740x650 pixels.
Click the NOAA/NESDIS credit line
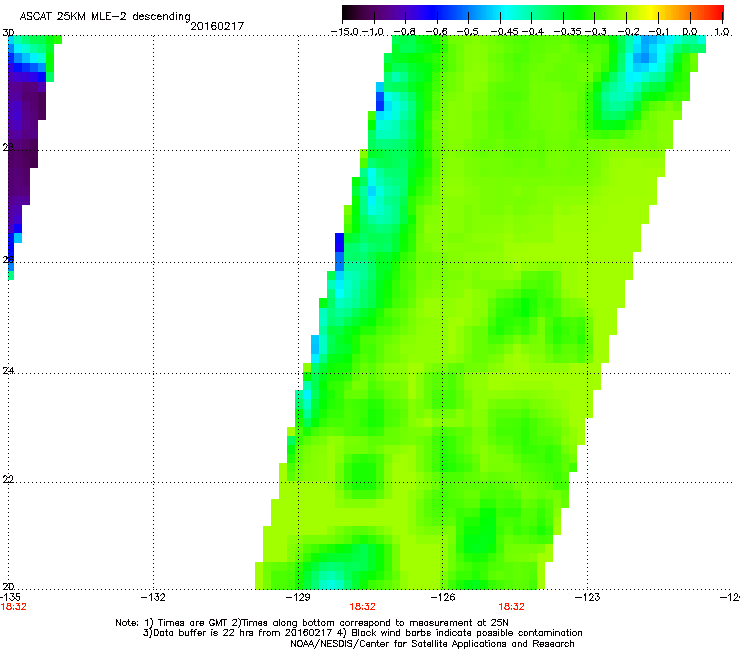tap(432, 643)
